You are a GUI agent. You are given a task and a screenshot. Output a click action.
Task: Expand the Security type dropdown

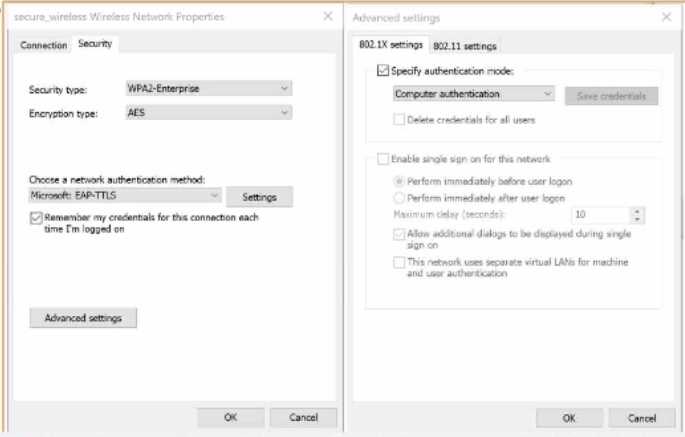tap(208, 89)
